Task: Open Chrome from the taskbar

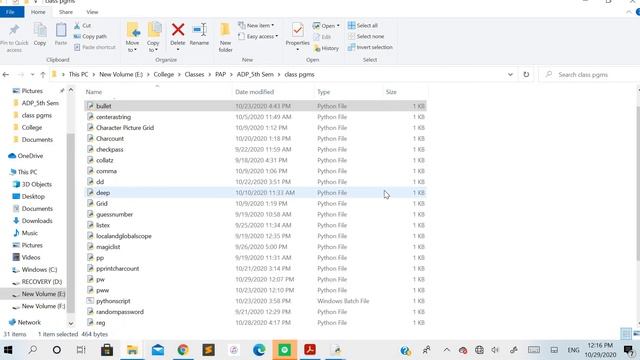Action: (x=183, y=350)
